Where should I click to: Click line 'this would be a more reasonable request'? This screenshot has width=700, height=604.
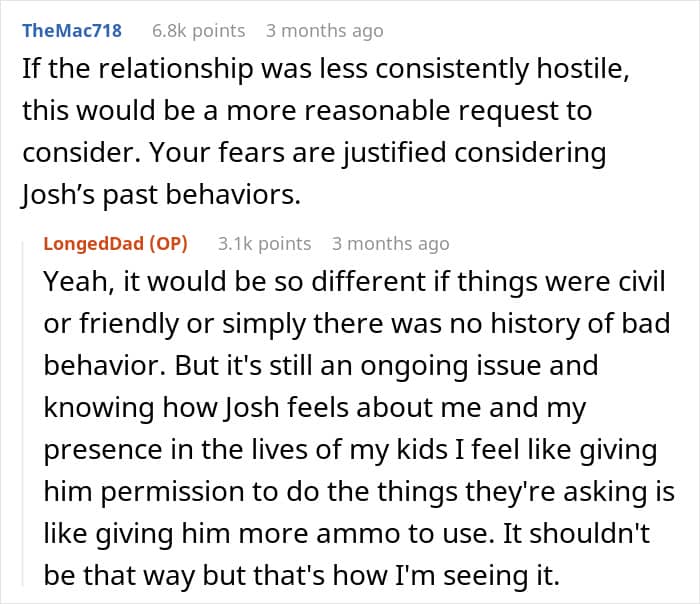tap(307, 111)
